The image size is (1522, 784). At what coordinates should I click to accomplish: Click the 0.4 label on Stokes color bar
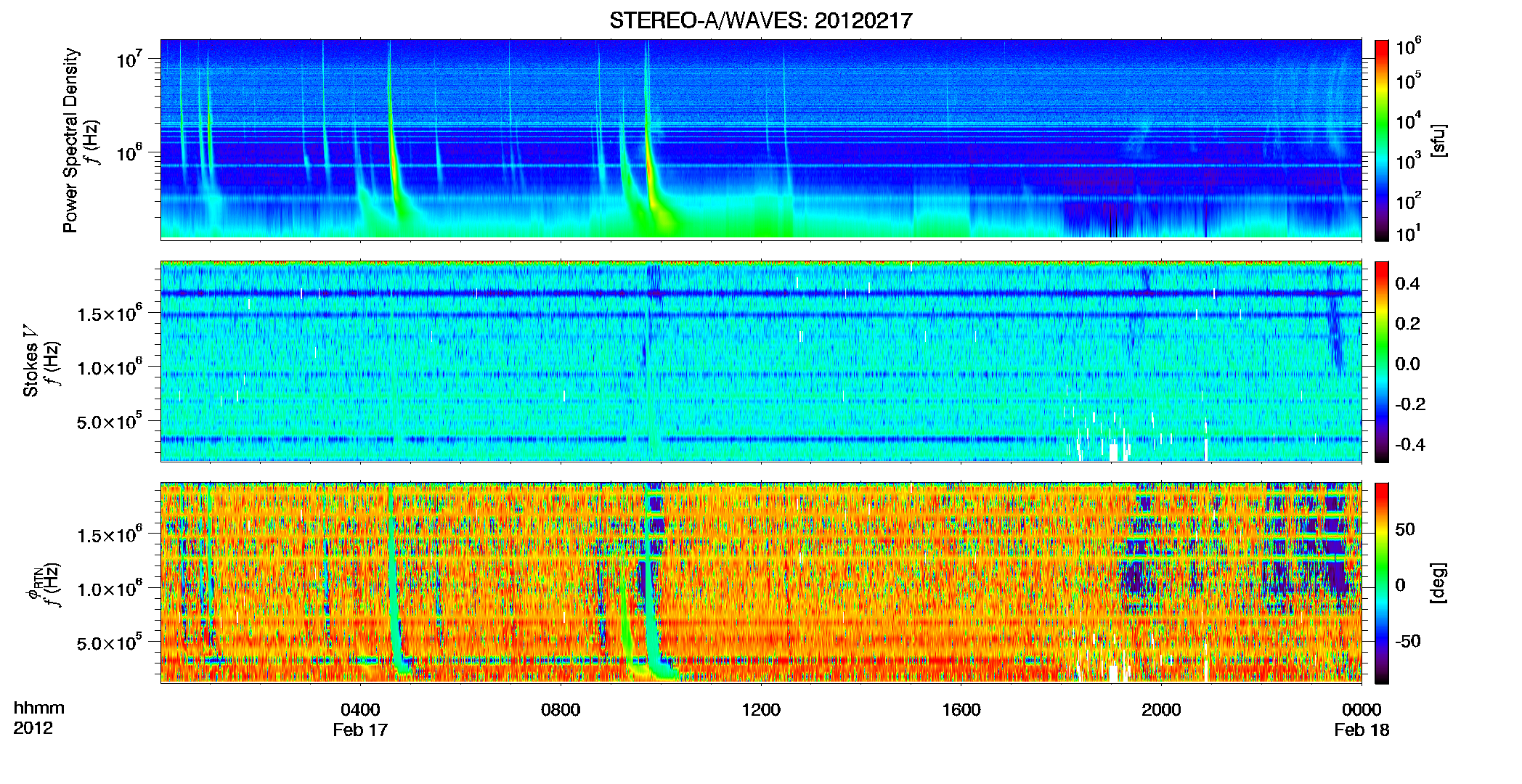[x=1407, y=283]
